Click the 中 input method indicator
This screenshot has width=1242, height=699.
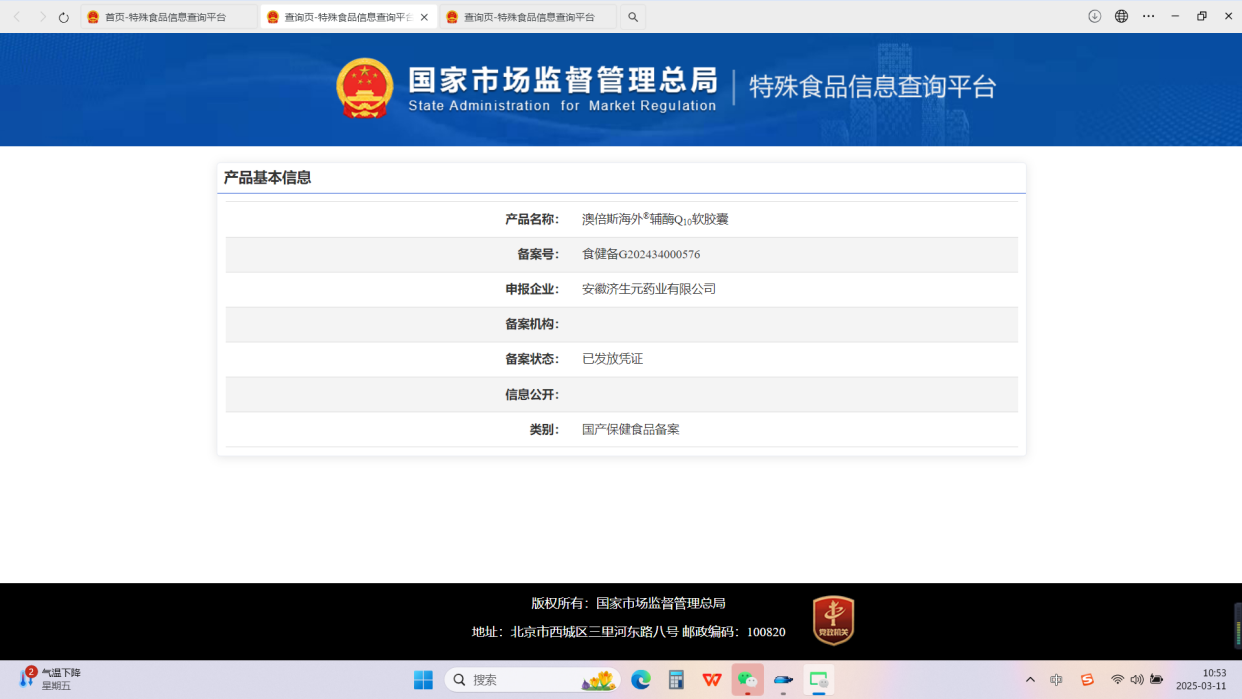coord(1057,680)
